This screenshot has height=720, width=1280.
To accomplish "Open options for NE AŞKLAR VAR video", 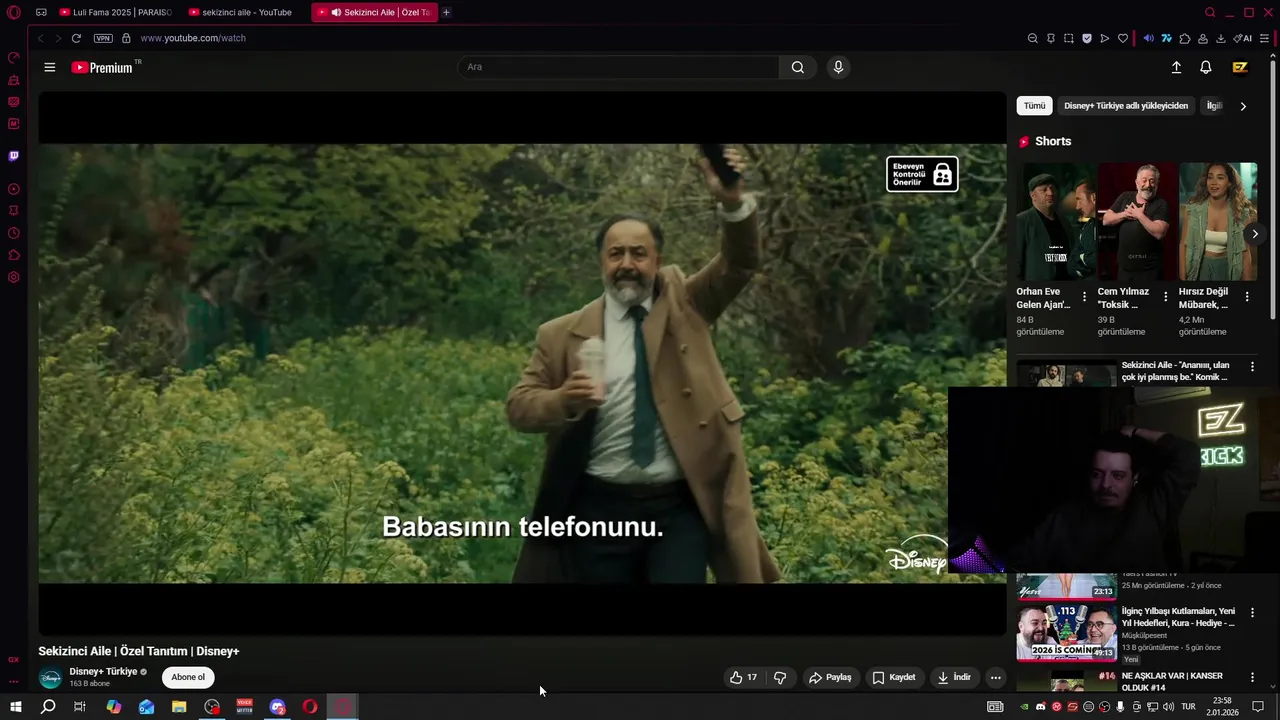I will [1252, 677].
